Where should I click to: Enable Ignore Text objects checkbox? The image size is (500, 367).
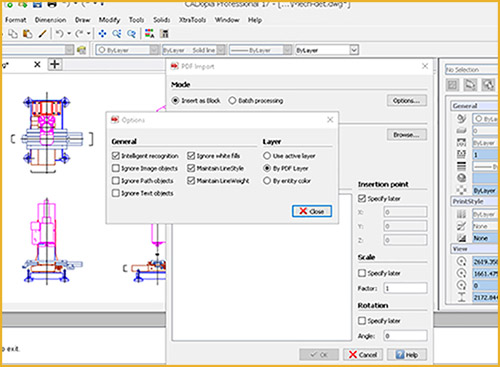(x=116, y=193)
